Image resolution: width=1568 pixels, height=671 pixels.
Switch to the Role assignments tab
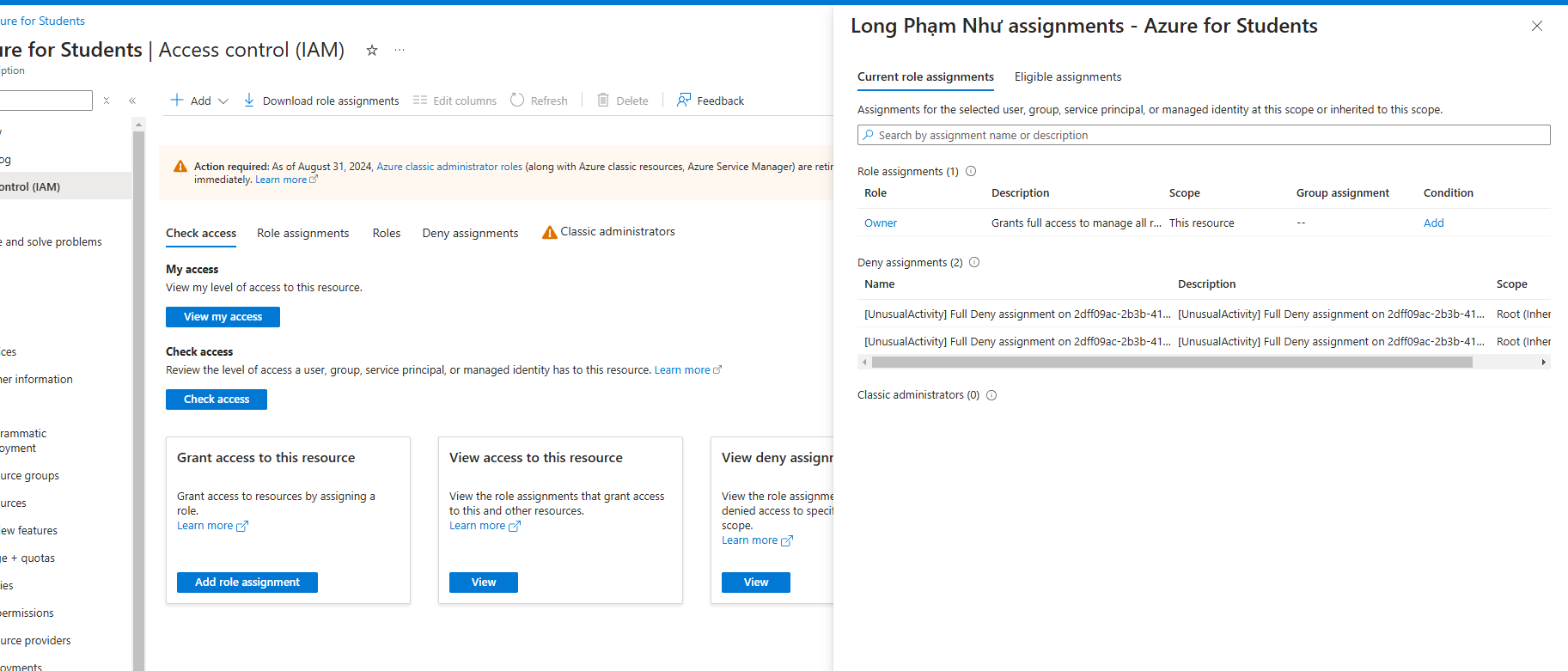pyautogui.click(x=303, y=233)
